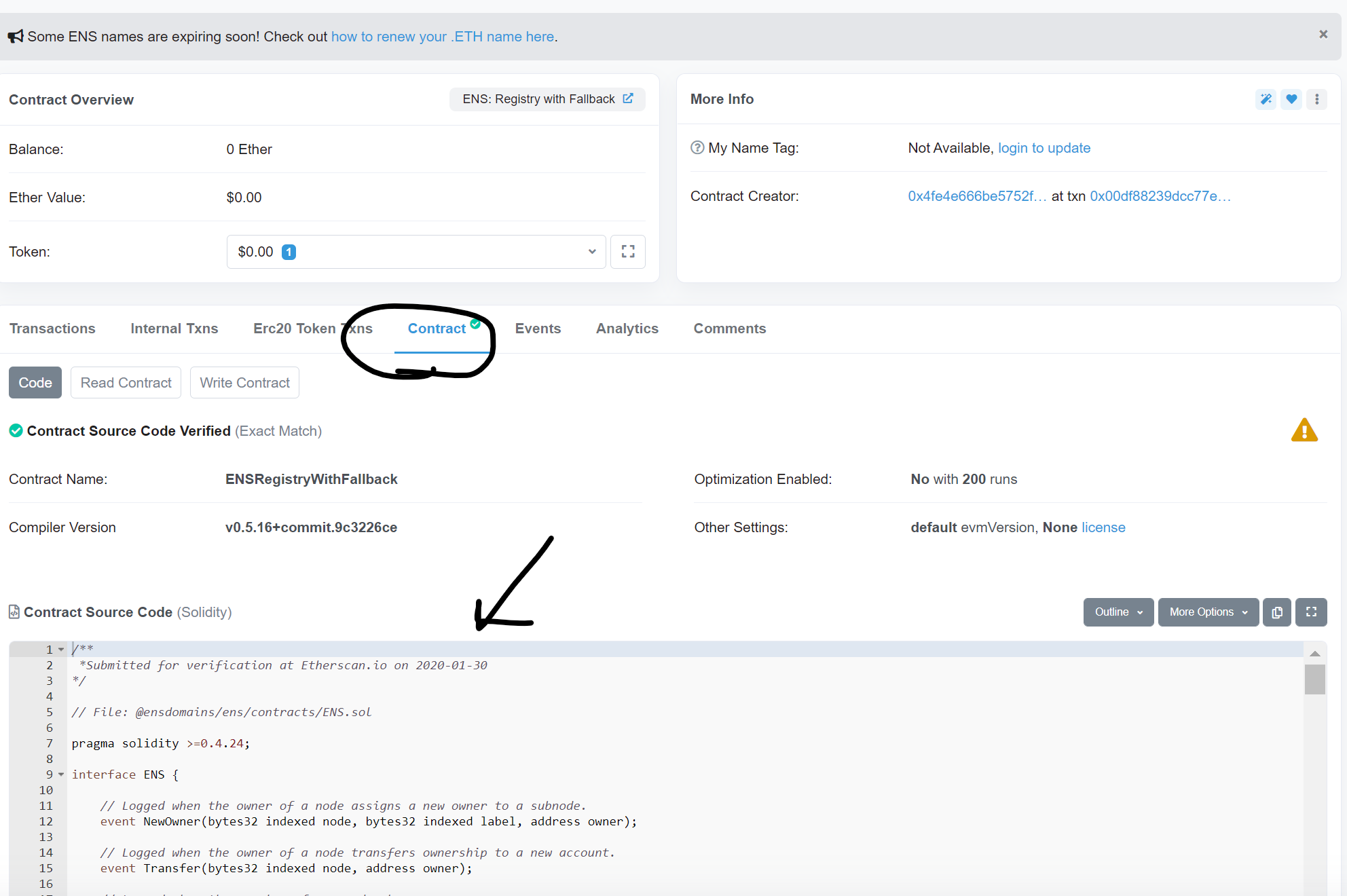Expand the Token value dropdown selector
The height and width of the screenshot is (896, 1347).
tap(591, 251)
